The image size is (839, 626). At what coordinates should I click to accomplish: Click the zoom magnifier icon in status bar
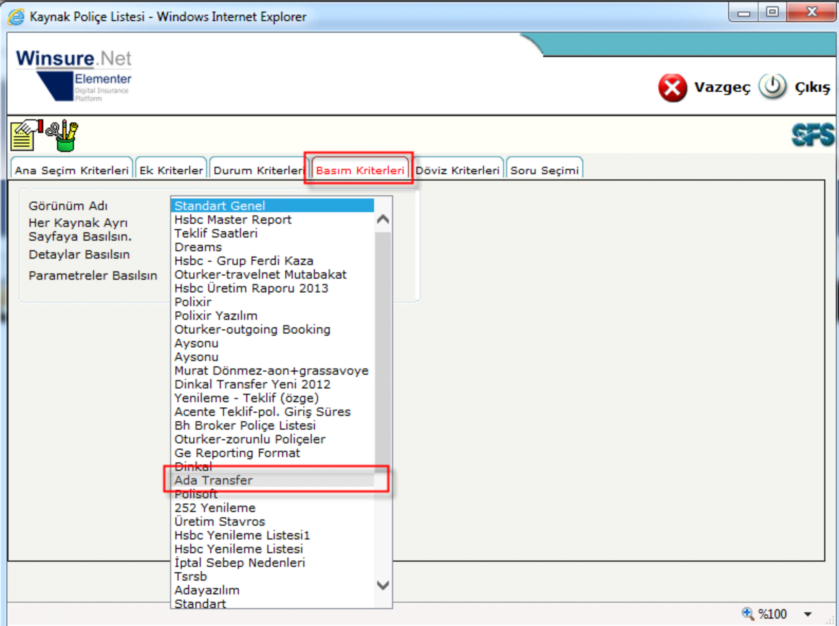coord(748,614)
